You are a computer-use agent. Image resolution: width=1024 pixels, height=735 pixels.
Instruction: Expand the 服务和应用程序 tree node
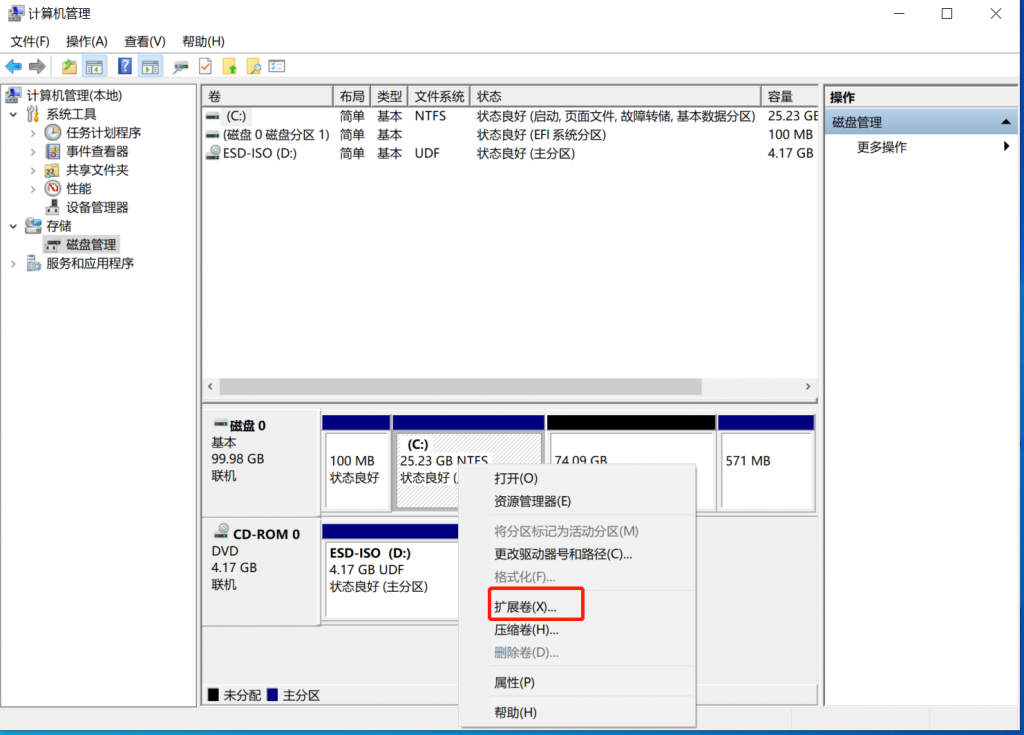point(13,263)
